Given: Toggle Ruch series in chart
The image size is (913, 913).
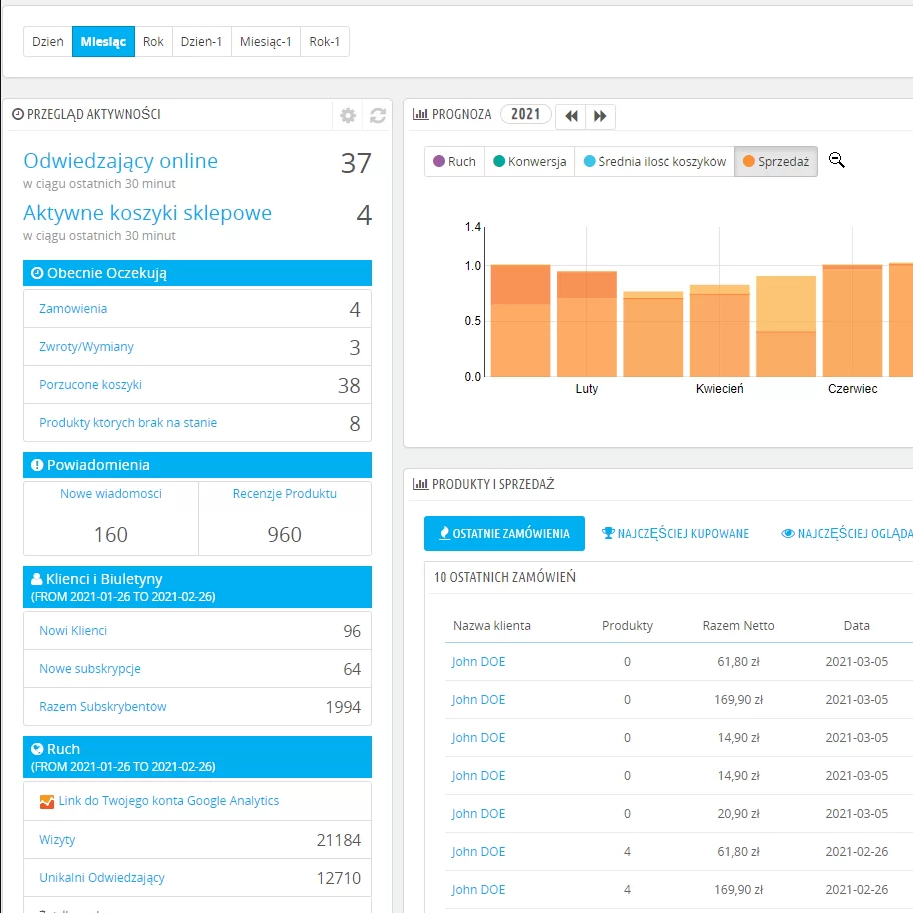Looking at the screenshot, I should click(x=454, y=162).
